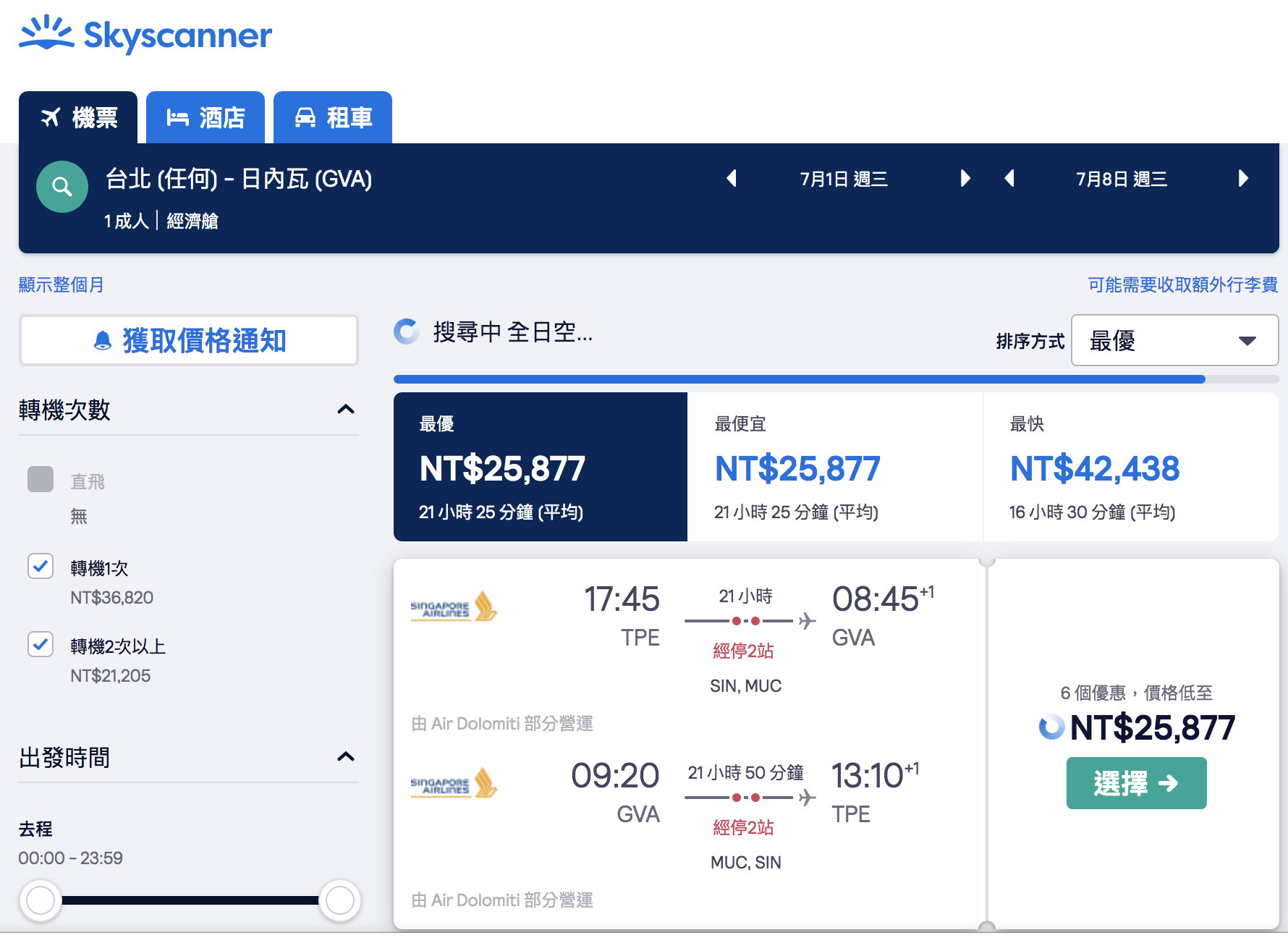1288x938 pixels.
Task: Click the 6 個優惠，價格低至 deals text
Action: [x=1136, y=693]
